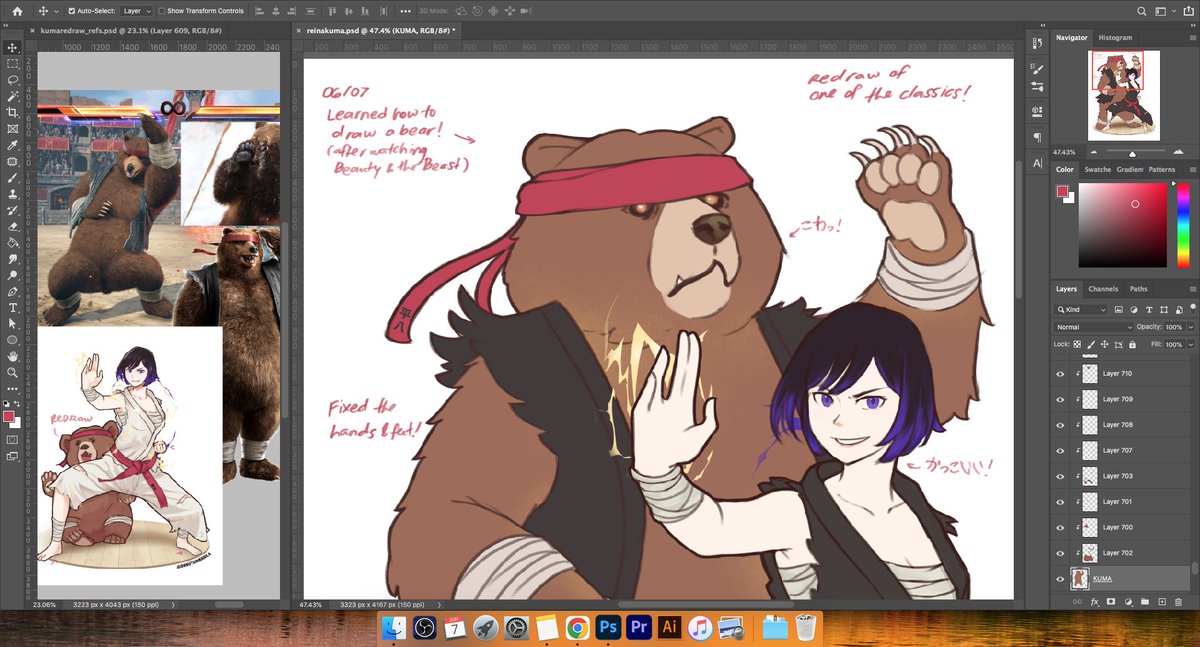Open the Kind filter dropdown
This screenshot has width=1200, height=647.
coord(1081,310)
